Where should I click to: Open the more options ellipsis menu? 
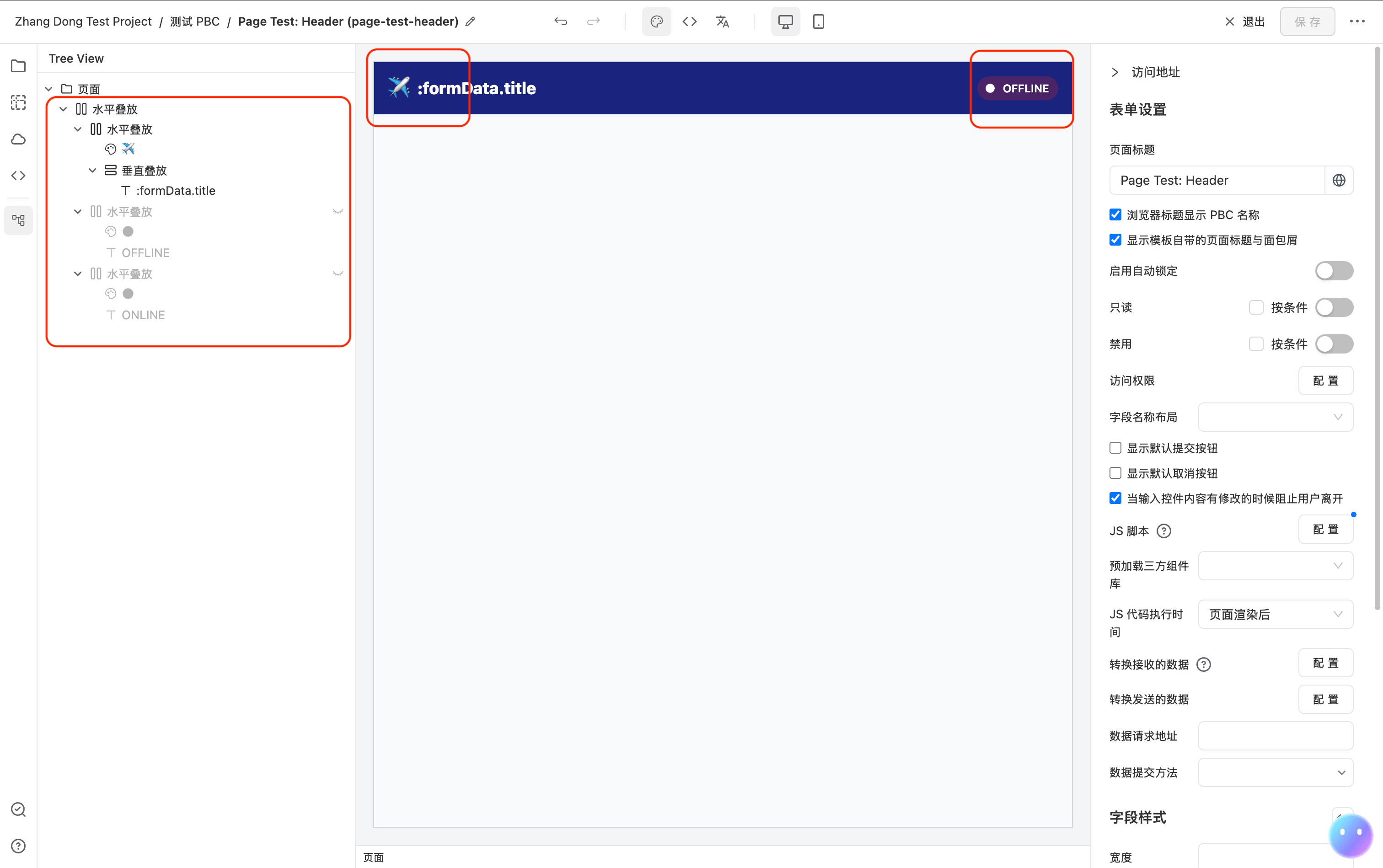coord(1357,21)
